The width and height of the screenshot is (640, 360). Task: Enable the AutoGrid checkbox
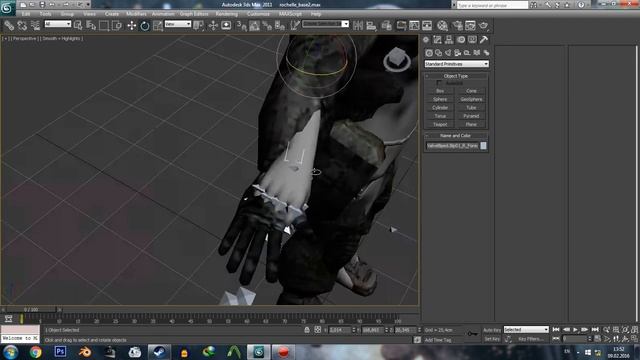(x=439, y=83)
